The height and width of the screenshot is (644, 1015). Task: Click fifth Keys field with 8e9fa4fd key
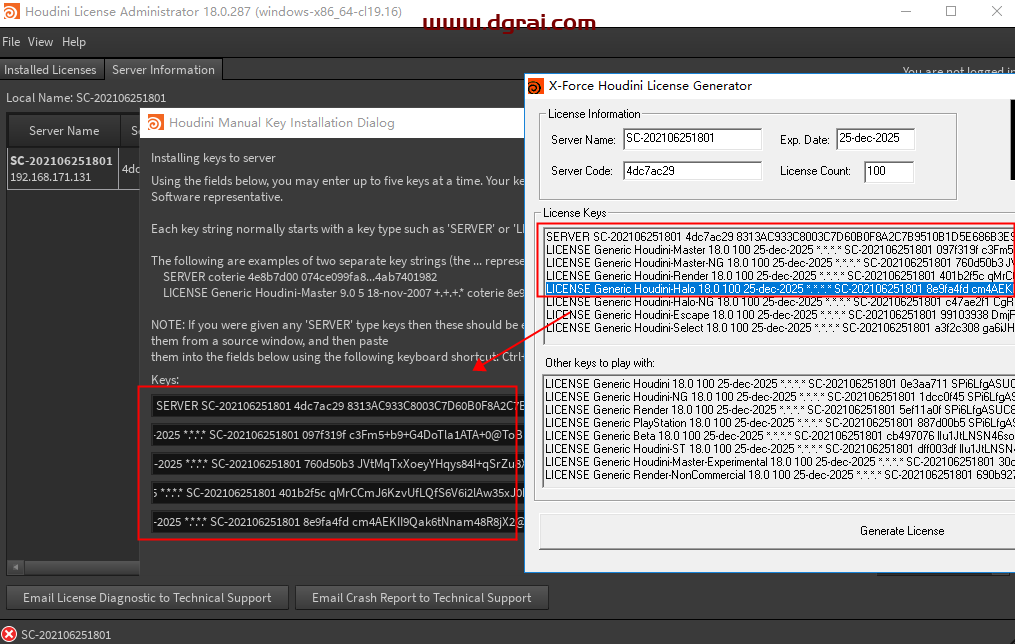(x=337, y=522)
